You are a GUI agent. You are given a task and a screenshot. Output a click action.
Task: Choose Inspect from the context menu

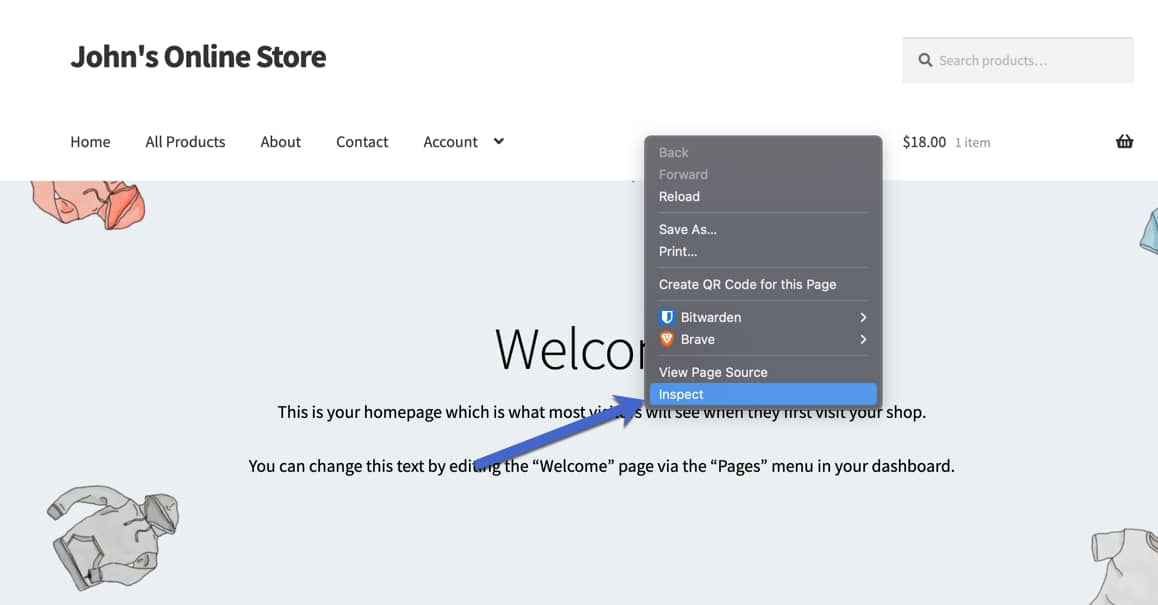pos(763,394)
